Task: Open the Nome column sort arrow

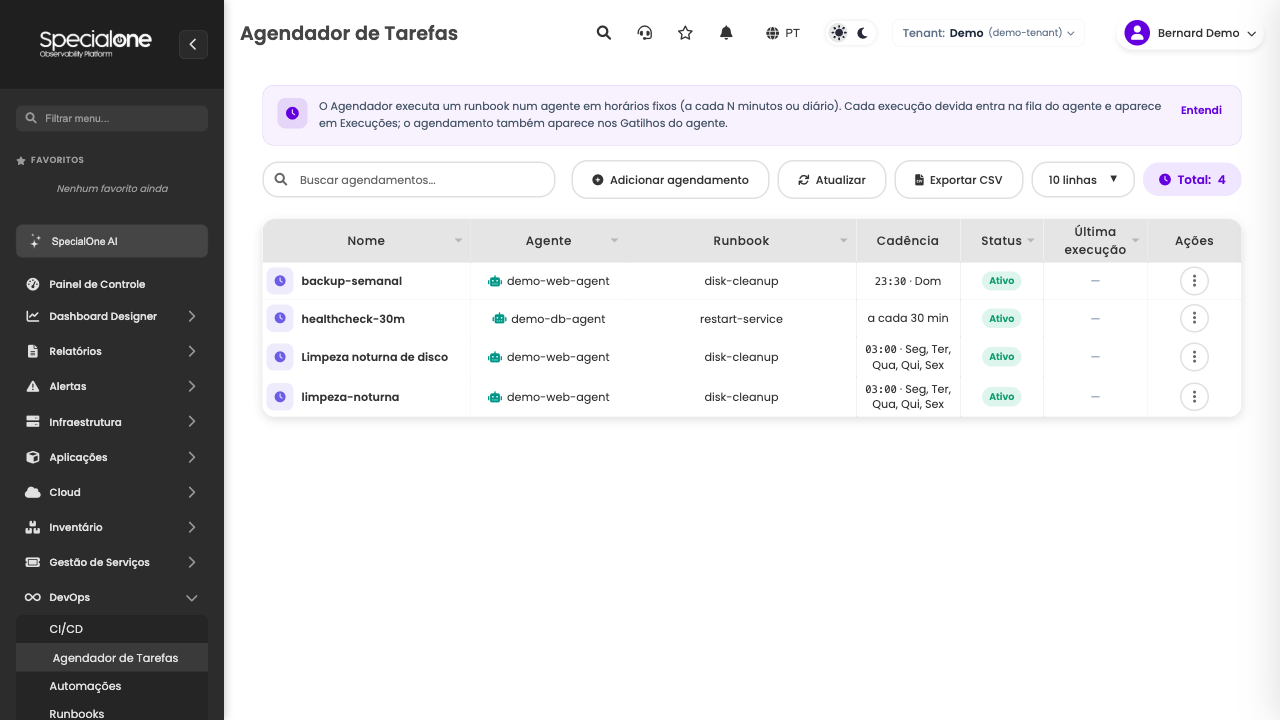Action: [458, 241]
